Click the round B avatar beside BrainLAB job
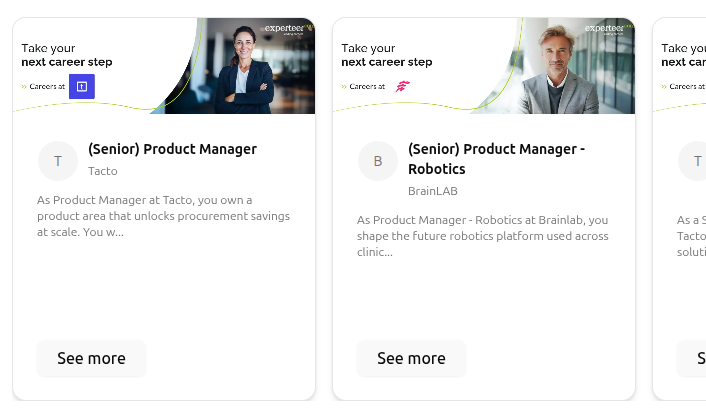This screenshot has height=414, width=706. pyautogui.click(x=377, y=161)
